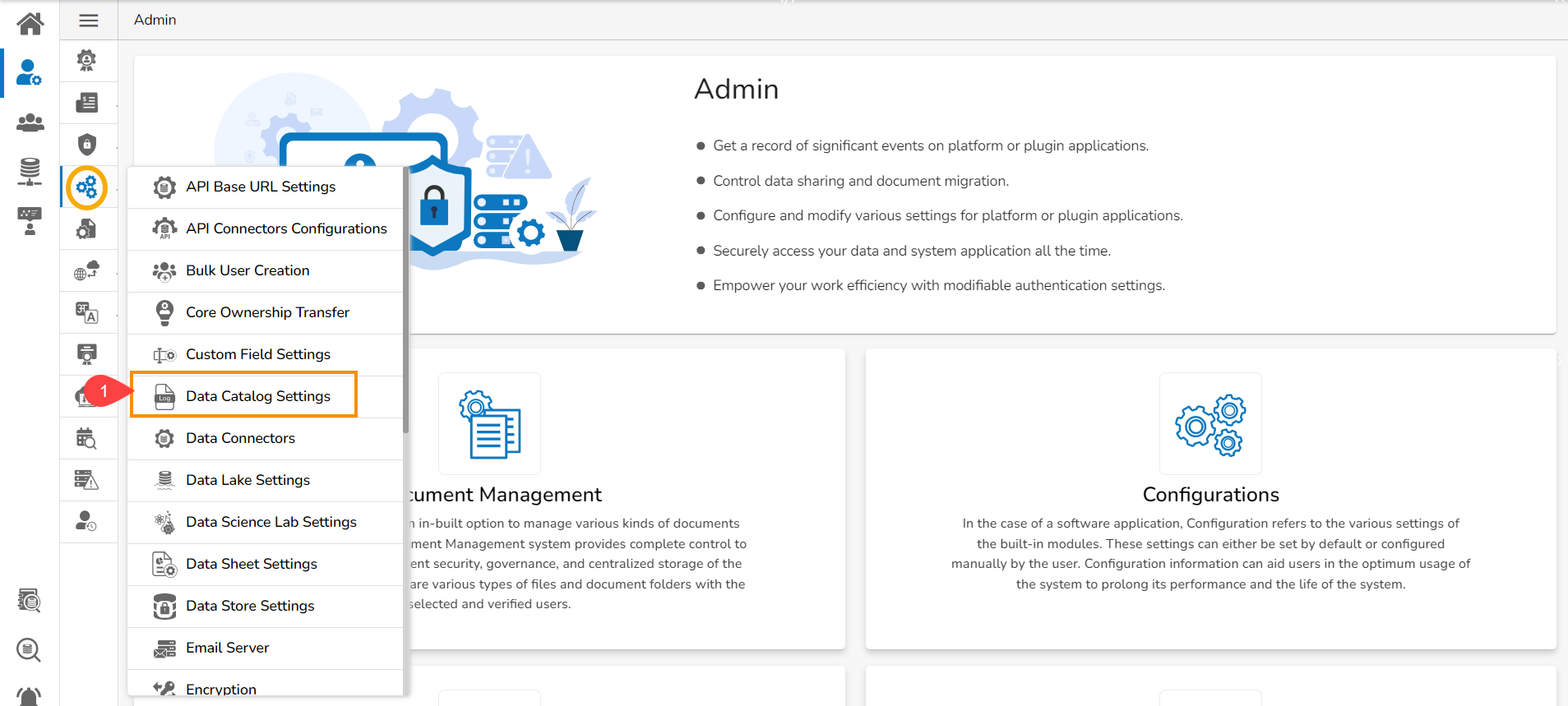The width and height of the screenshot is (1568, 706).
Task: Choose Data Science Lab Settings
Action: tap(265, 523)
